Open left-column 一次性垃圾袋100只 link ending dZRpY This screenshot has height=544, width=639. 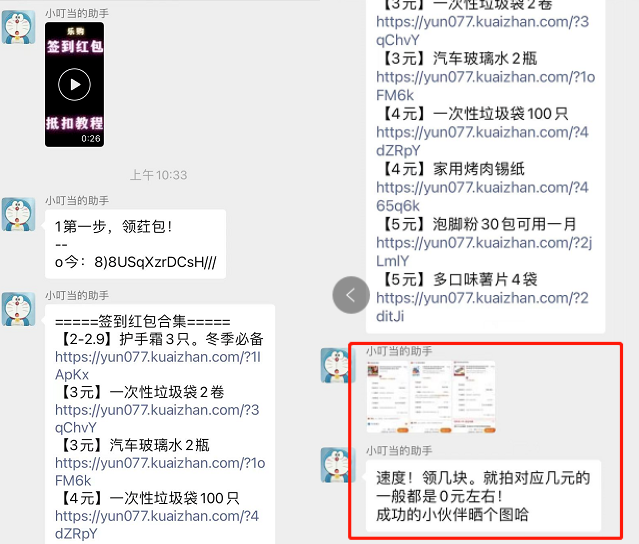pyautogui.click(x=157, y=524)
